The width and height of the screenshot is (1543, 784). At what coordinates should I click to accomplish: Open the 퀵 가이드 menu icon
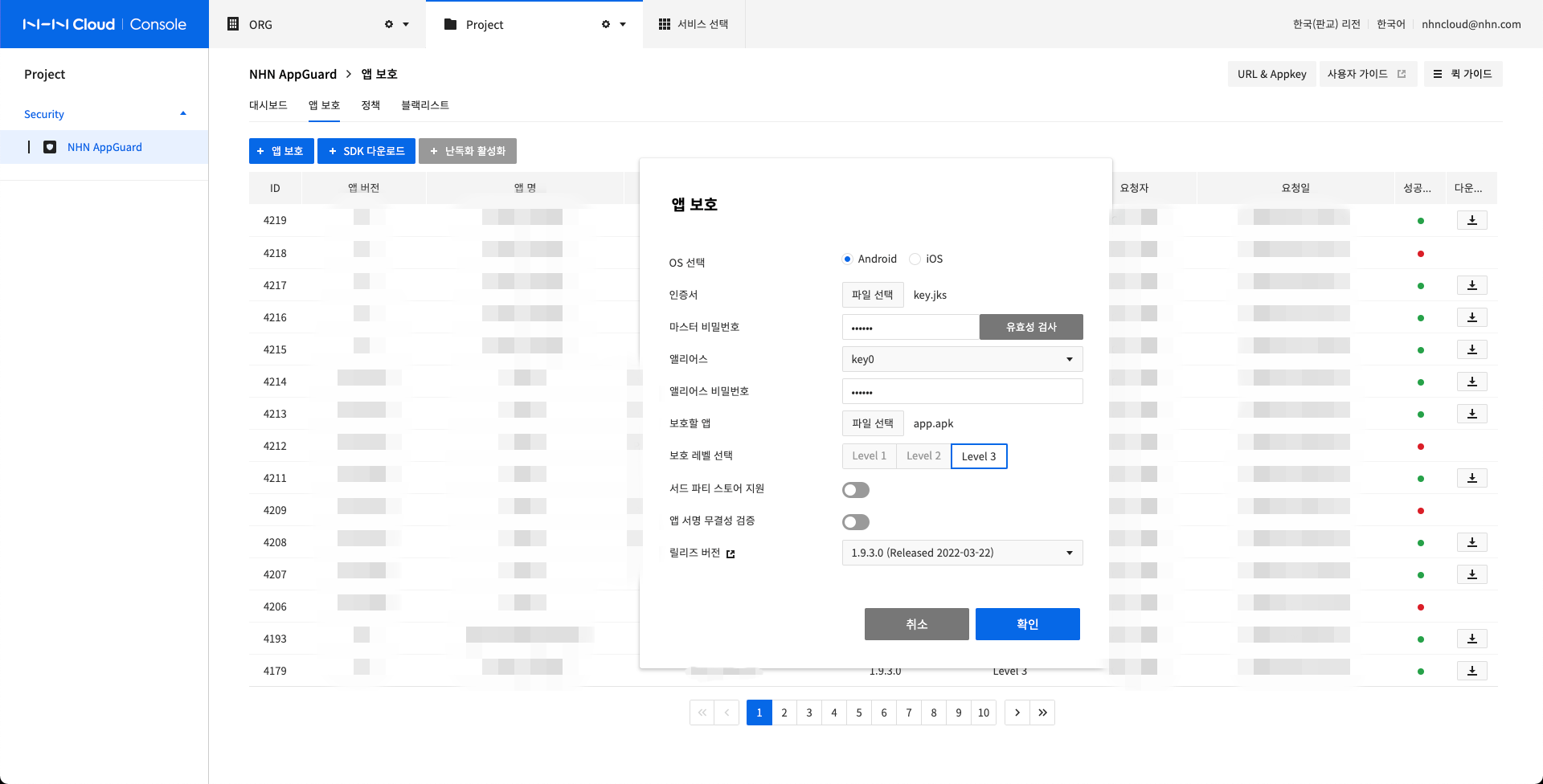(1438, 74)
